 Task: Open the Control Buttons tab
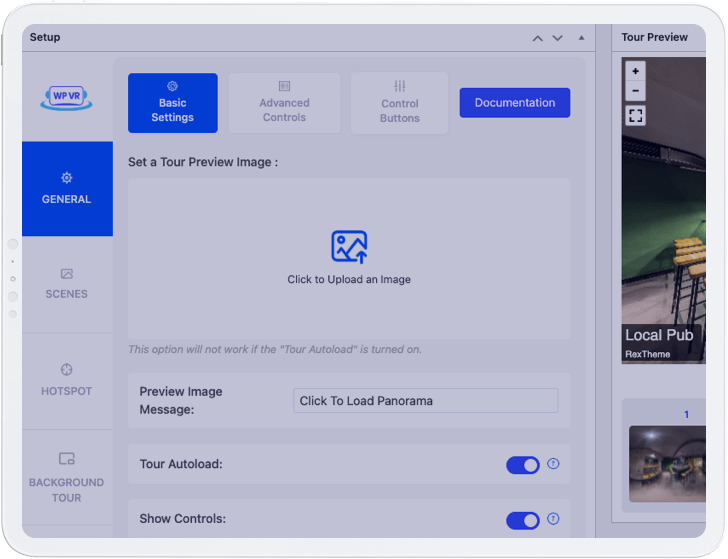(x=400, y=103)
